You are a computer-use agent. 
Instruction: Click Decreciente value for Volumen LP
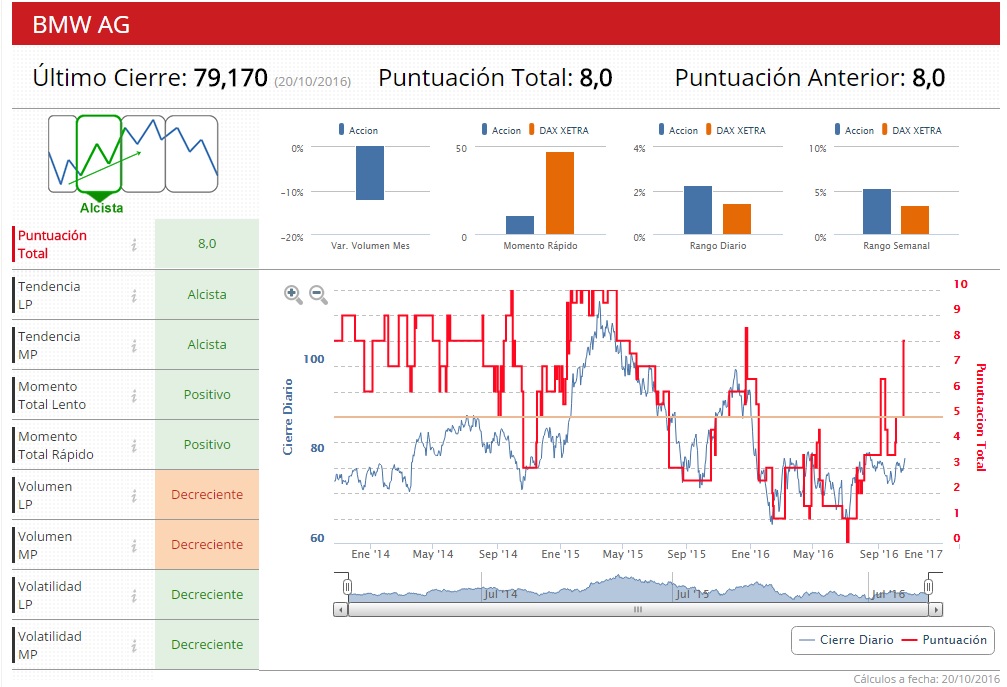(x=207, y=495)
